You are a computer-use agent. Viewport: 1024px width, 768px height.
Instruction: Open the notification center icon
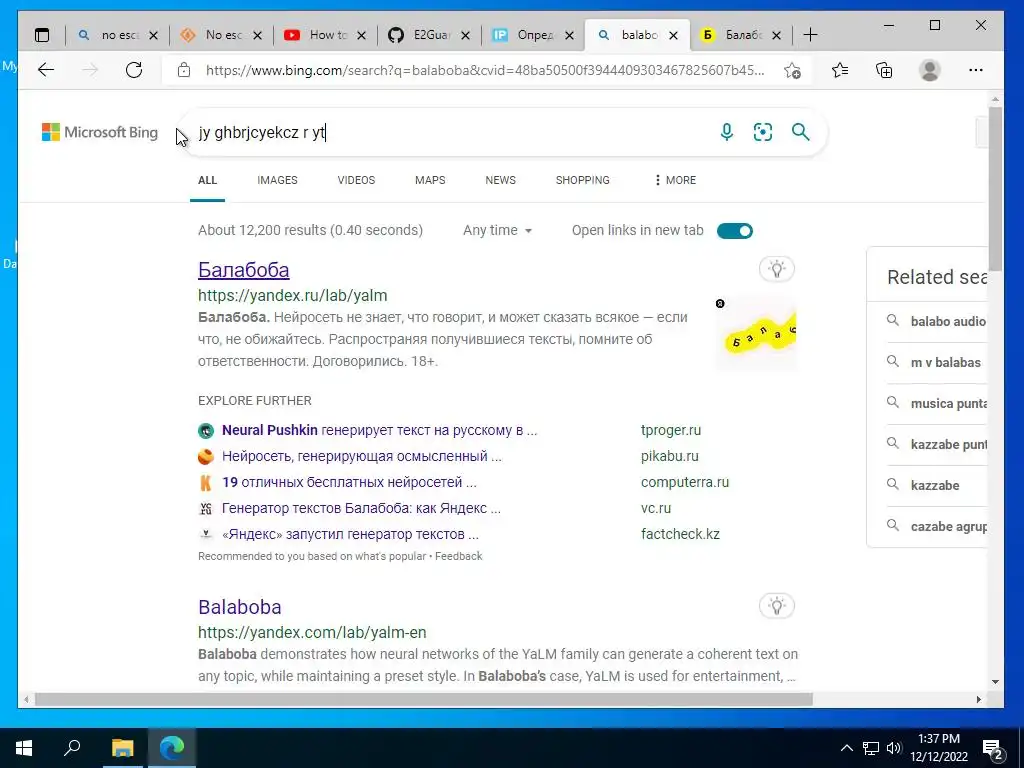(x=993, y=749)
